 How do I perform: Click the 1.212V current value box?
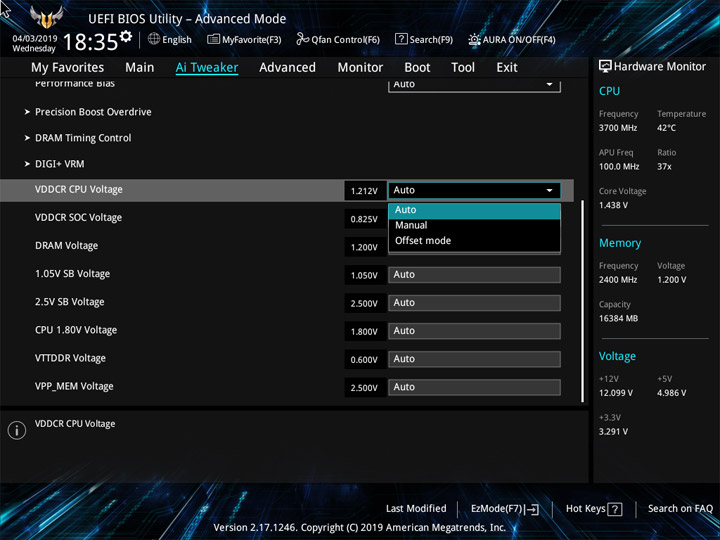pyautogui.click(x=365, y=191)
